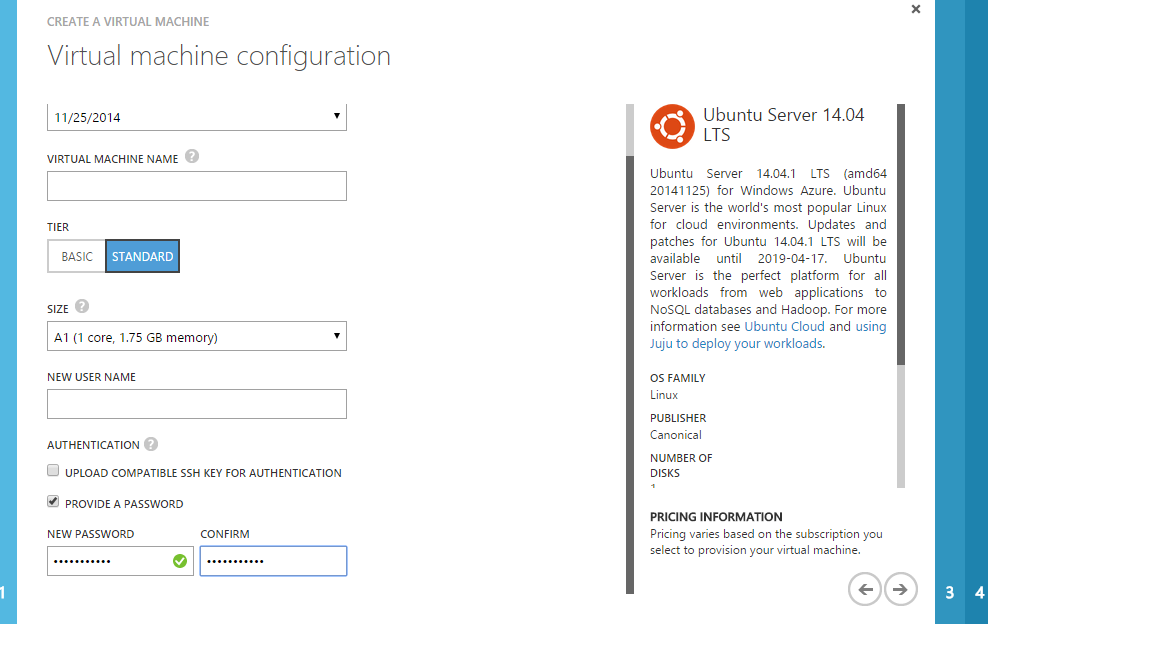Select the Standard tier
The image size is (1152, 648).
[x=143, y=256]
